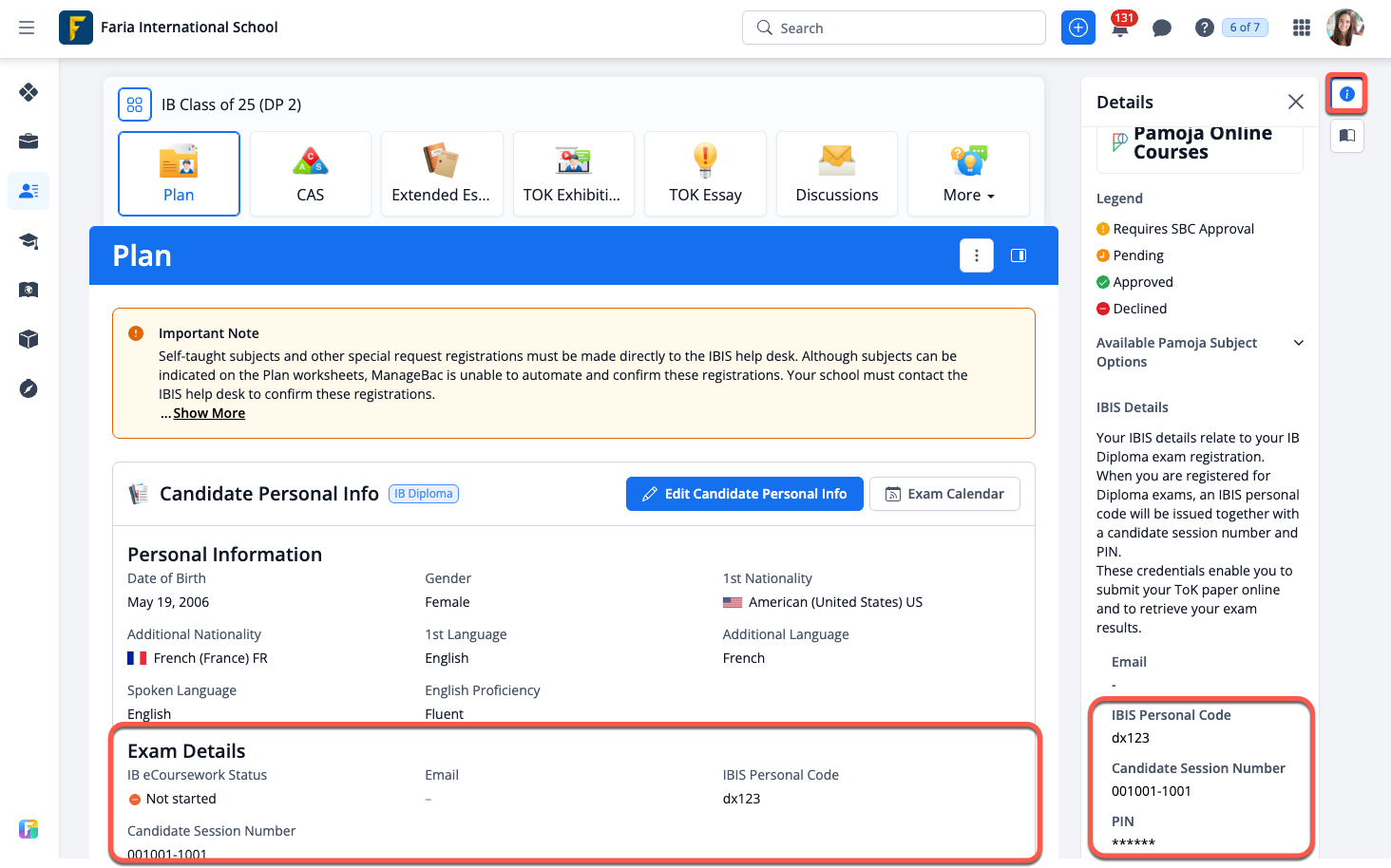This screenshot has width=1391, height=868.
Task: Expand the More dropdown tab
Action: [968, 174]
